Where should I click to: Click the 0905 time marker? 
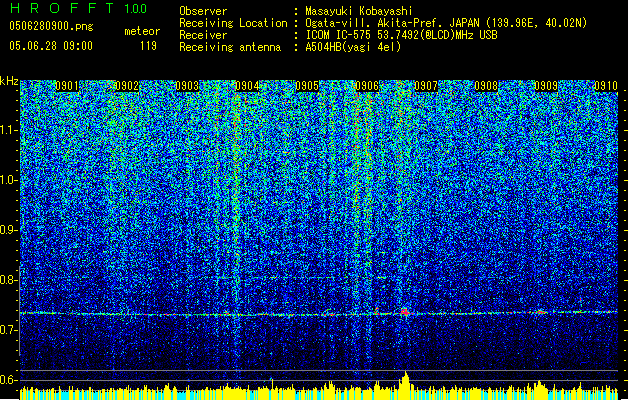pyautogui.click(x=307, y=86)
